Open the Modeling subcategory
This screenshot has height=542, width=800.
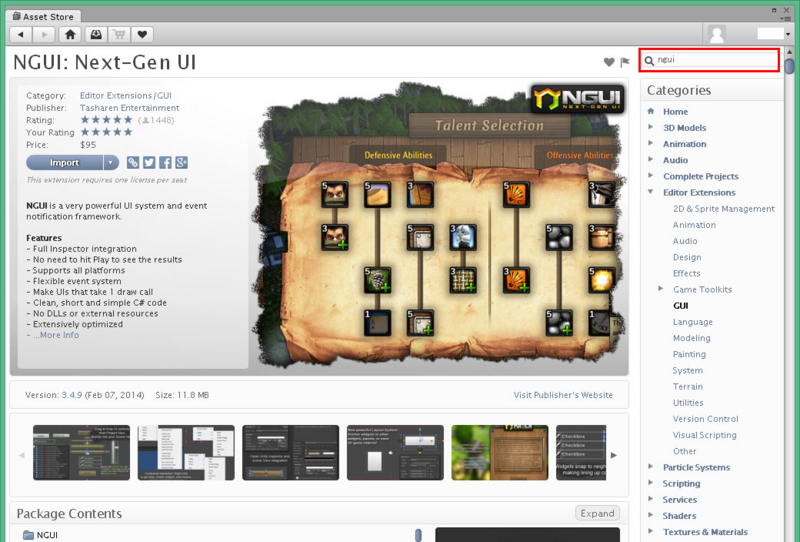(x=691, y=338)
